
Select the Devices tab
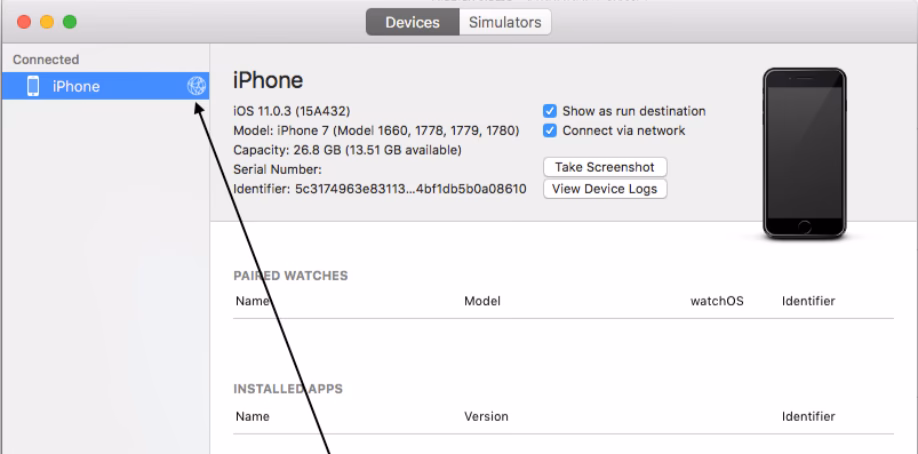pyautogui.click(x=412, y=22)
